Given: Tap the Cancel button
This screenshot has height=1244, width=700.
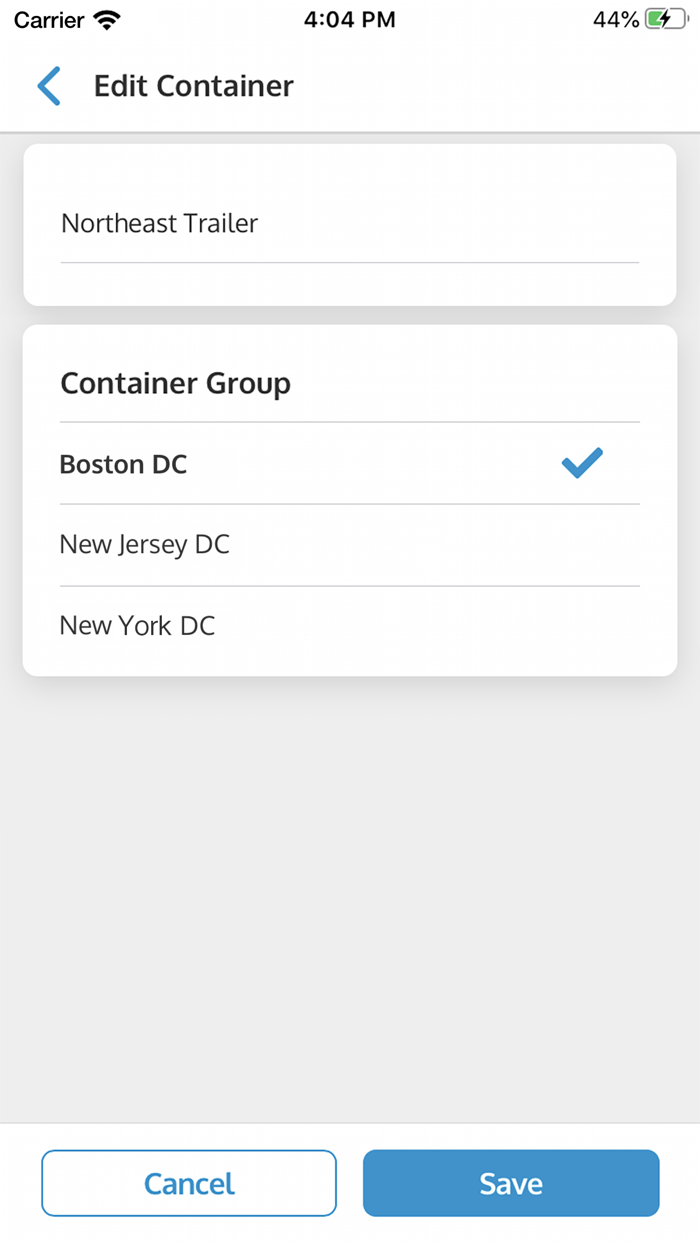Looking at the screenshot, I should click(189, 1183).
